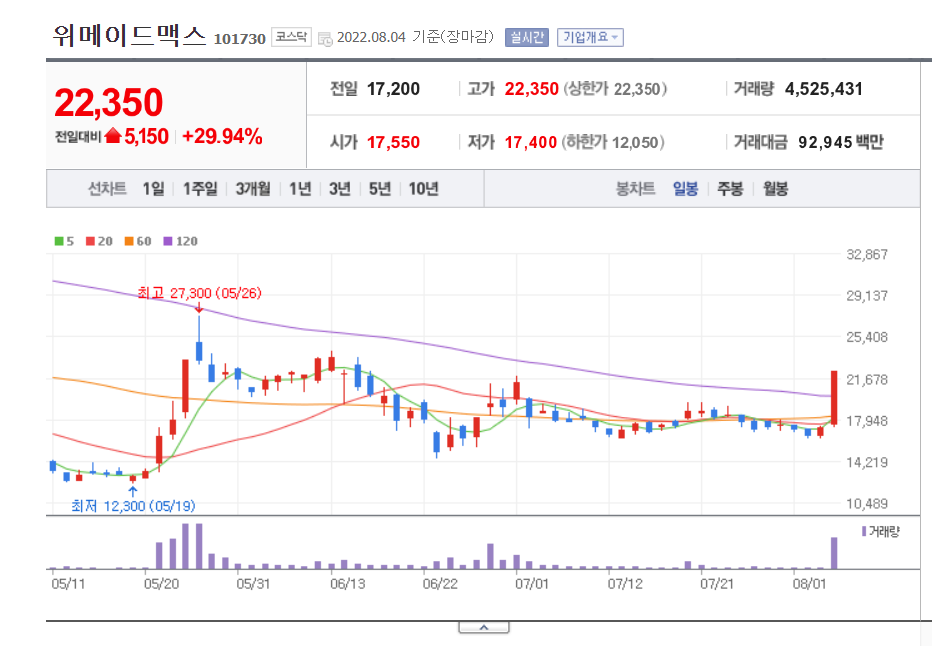Screen dimensions: 932x646
Task: Collapse the chart with the bottom arrow handle
Action: (484, 628)
